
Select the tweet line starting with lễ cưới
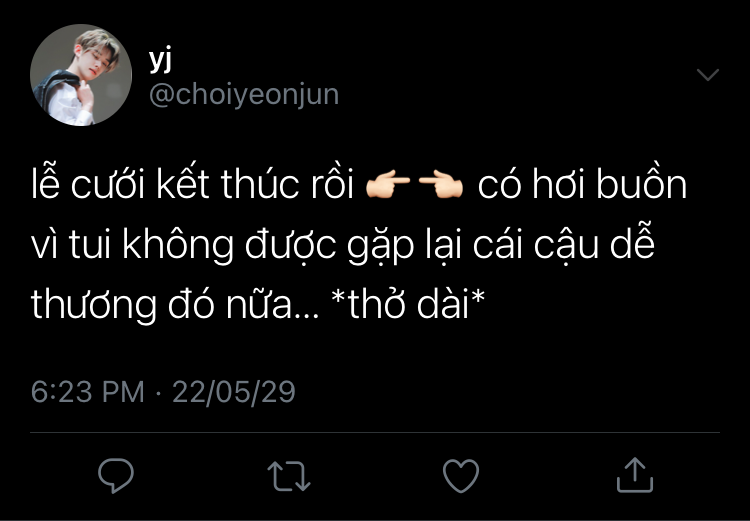coord(359,185)
